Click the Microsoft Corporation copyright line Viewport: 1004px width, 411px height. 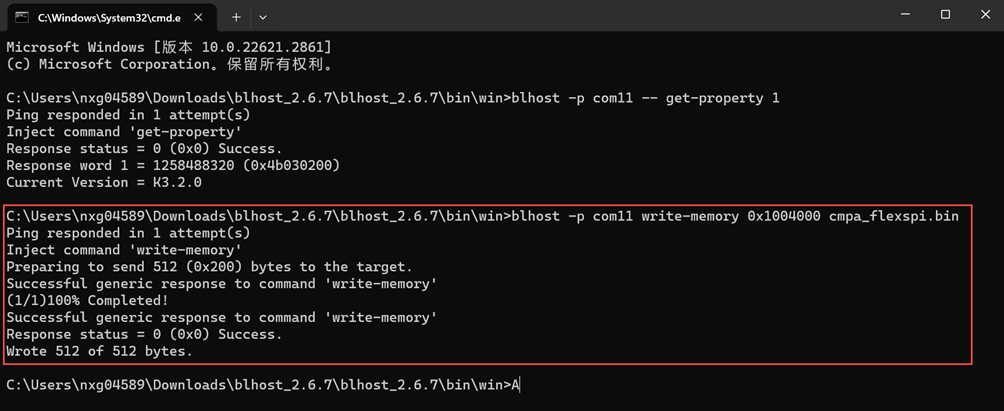click(169, 64)
